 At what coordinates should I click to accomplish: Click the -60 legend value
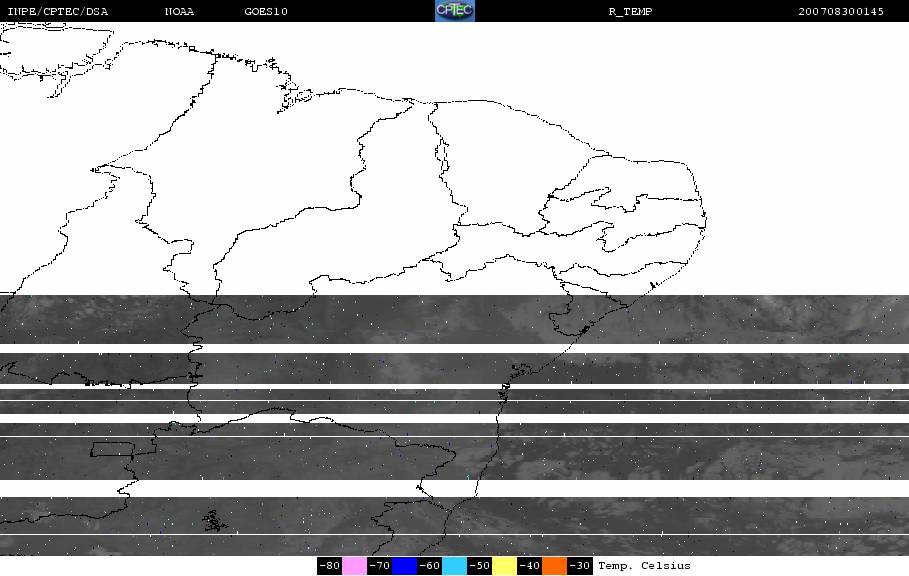click(x=430, y=566)
